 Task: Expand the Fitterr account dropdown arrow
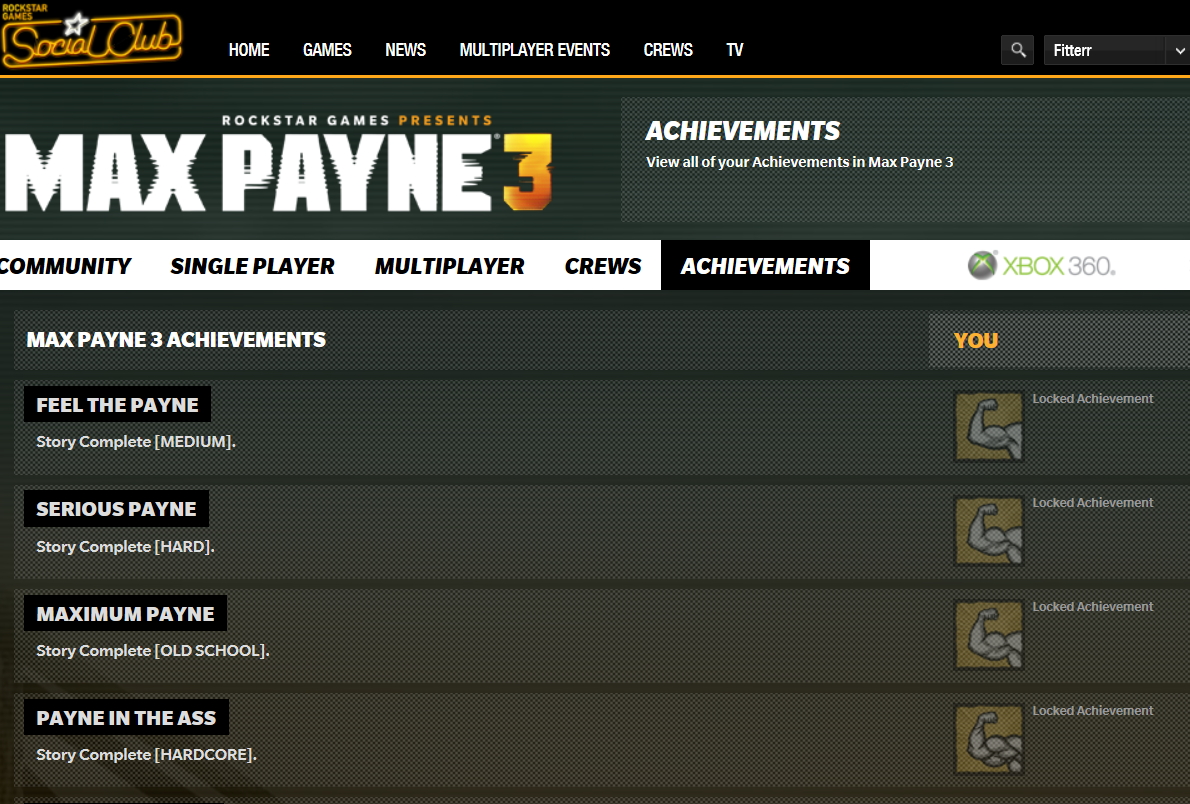(1179, 50)
